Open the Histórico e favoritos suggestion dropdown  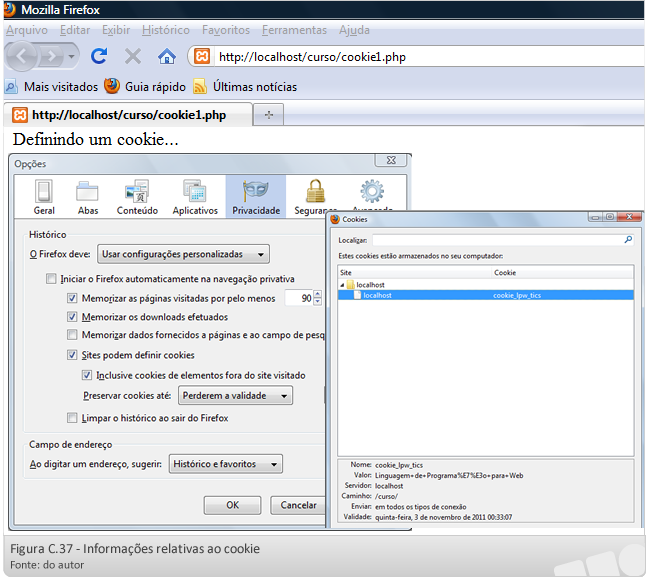click(x=226, y=464)
